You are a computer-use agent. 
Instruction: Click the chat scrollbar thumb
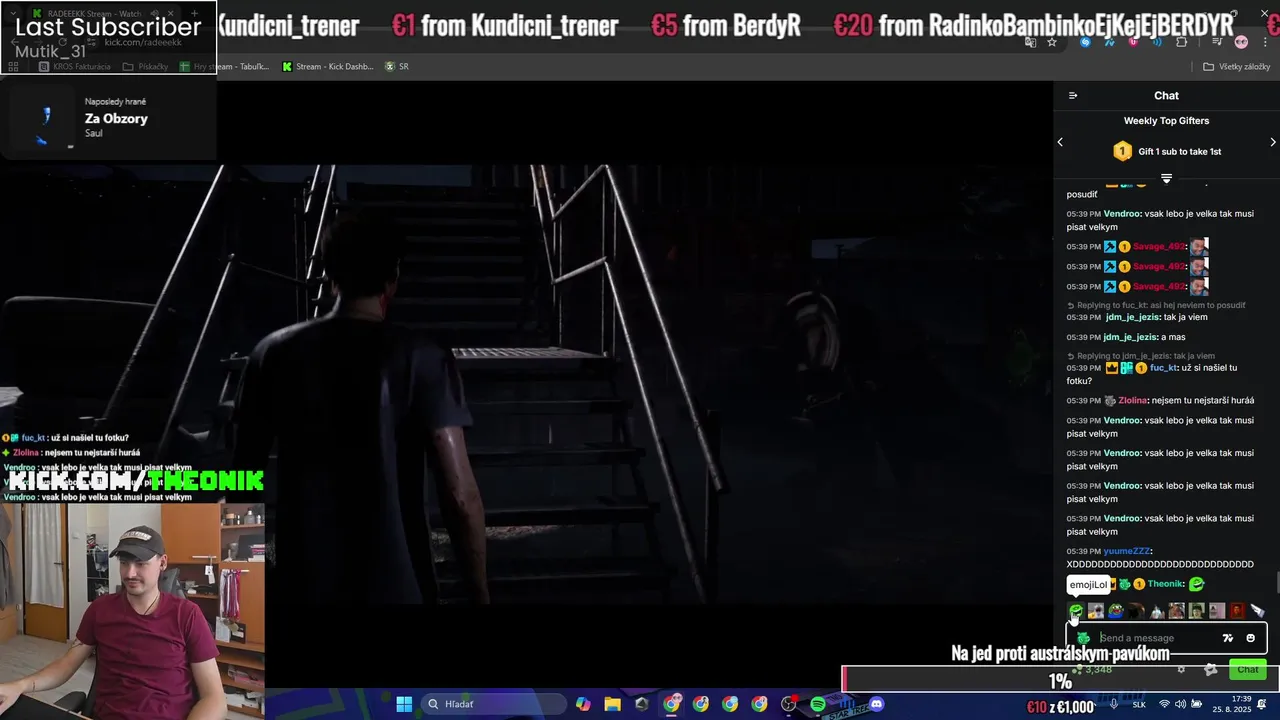click(x=1276, y=582)
